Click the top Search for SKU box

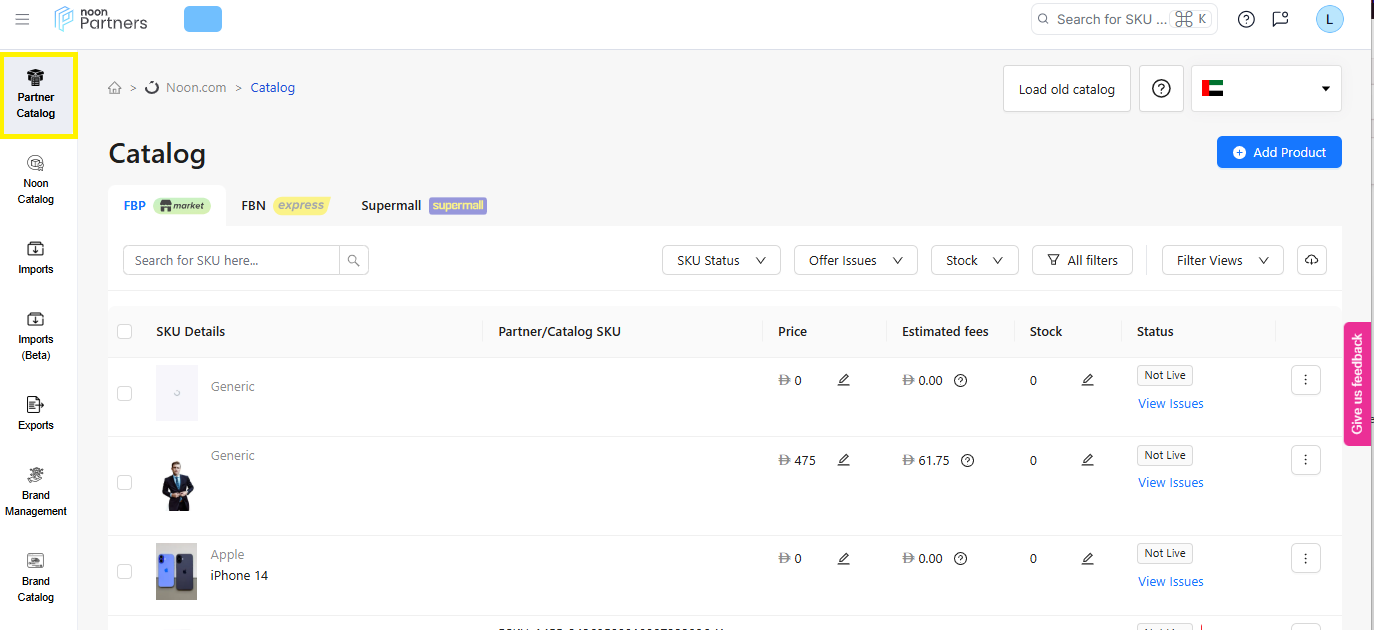pos(1124,19)
